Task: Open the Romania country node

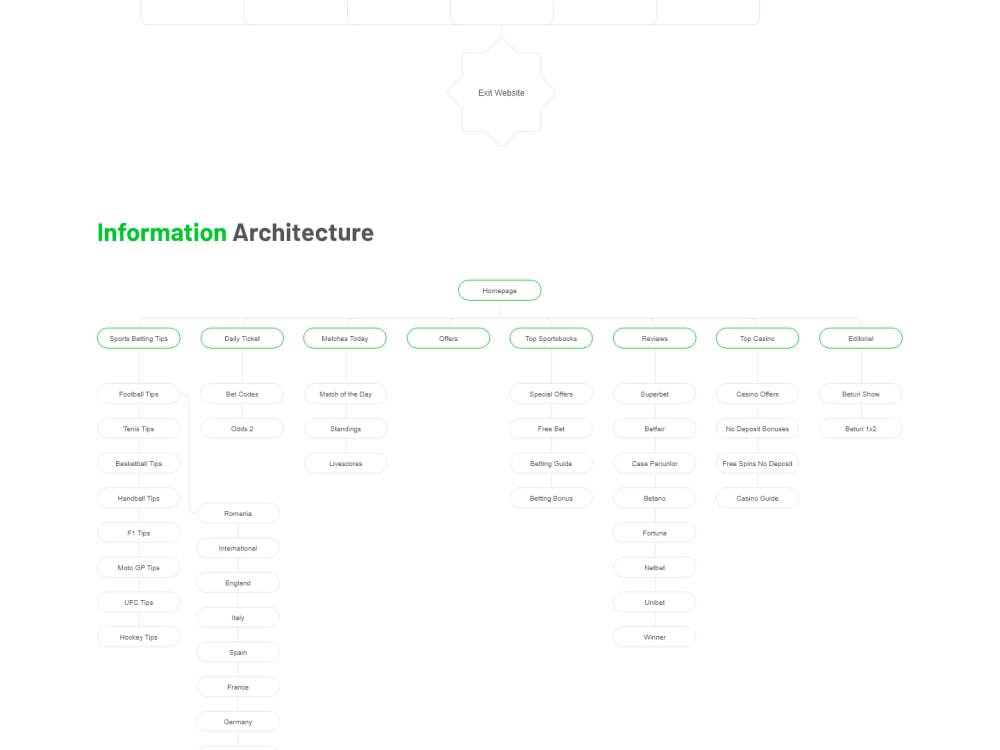Action: [238, 513]
